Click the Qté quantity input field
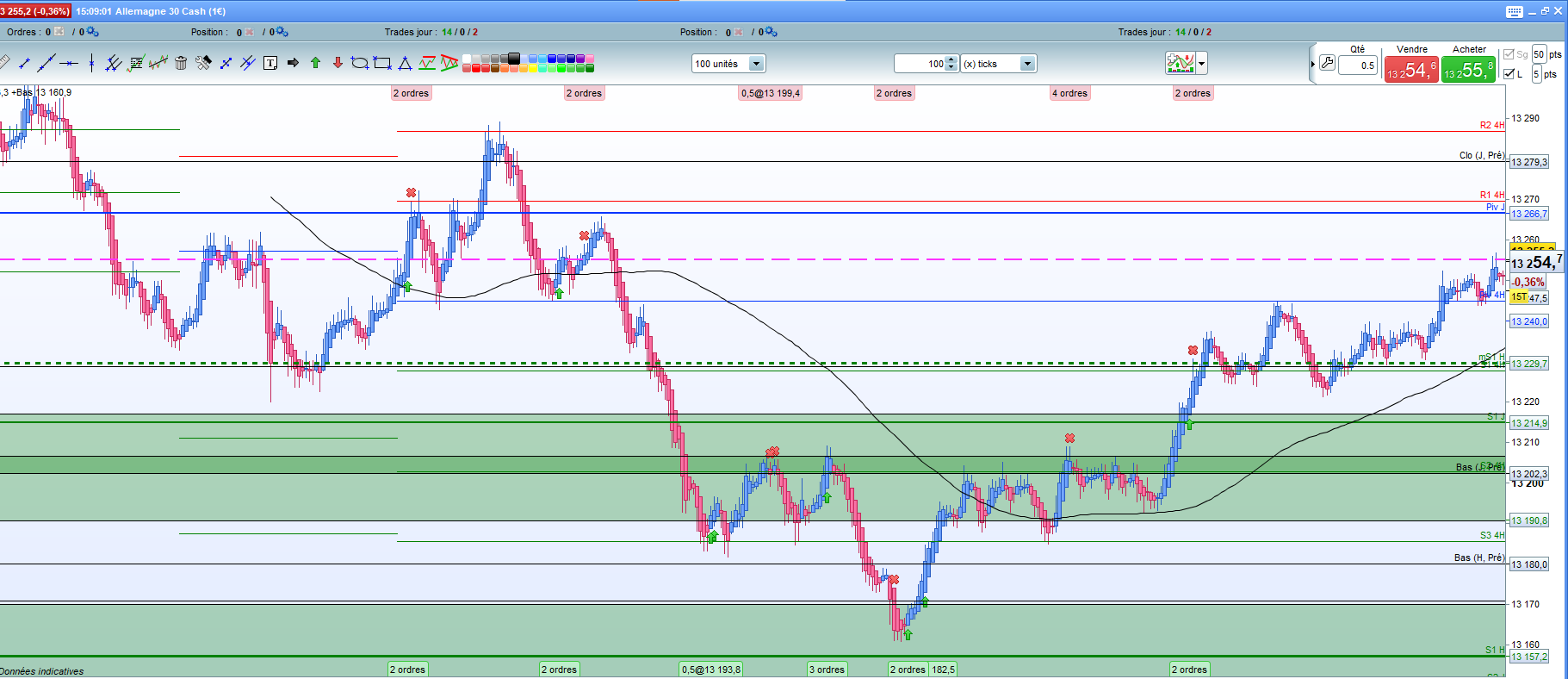Viewport: 1568px width, 679px height. click(1358, 65)
